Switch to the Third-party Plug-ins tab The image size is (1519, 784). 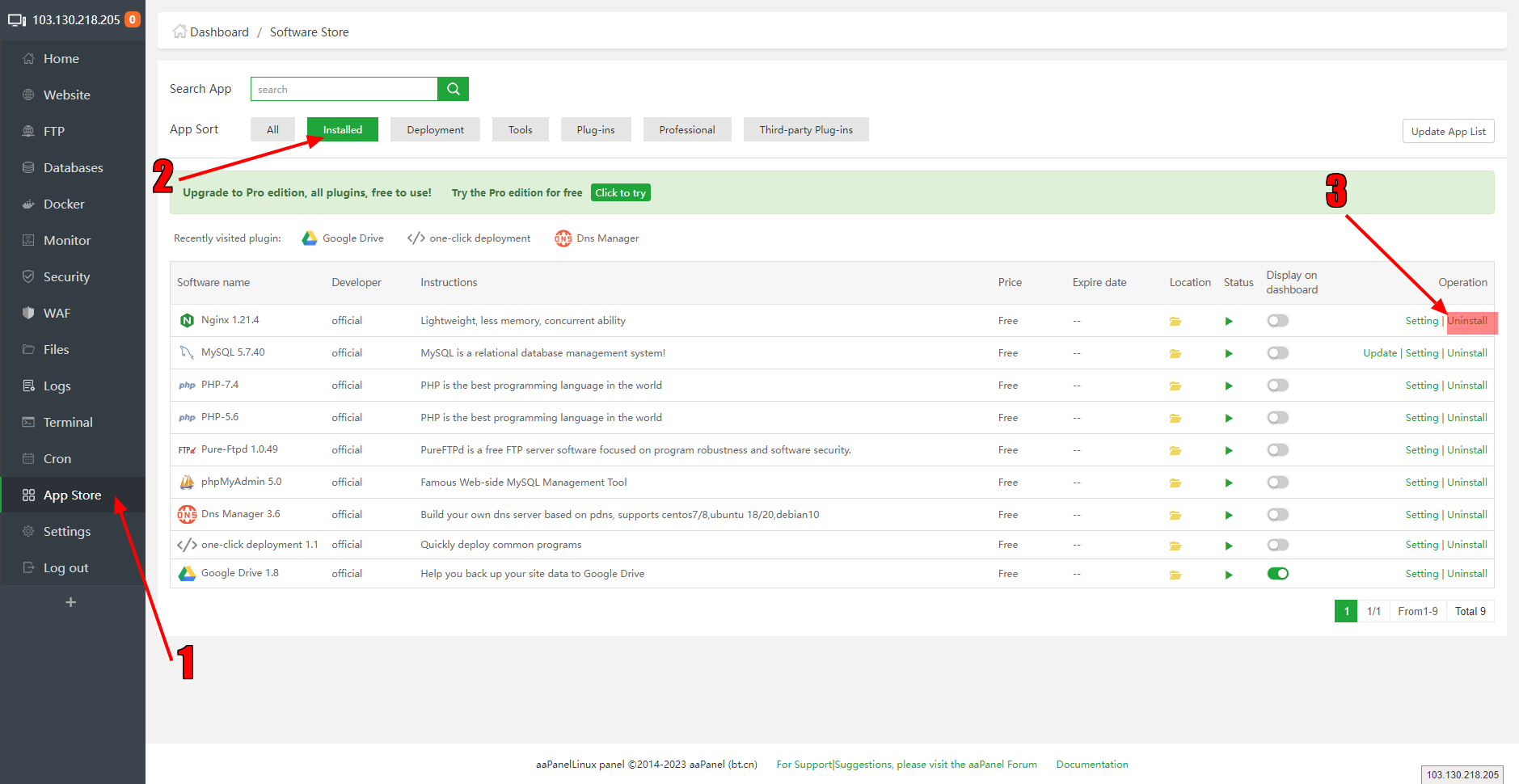(806, 129)
